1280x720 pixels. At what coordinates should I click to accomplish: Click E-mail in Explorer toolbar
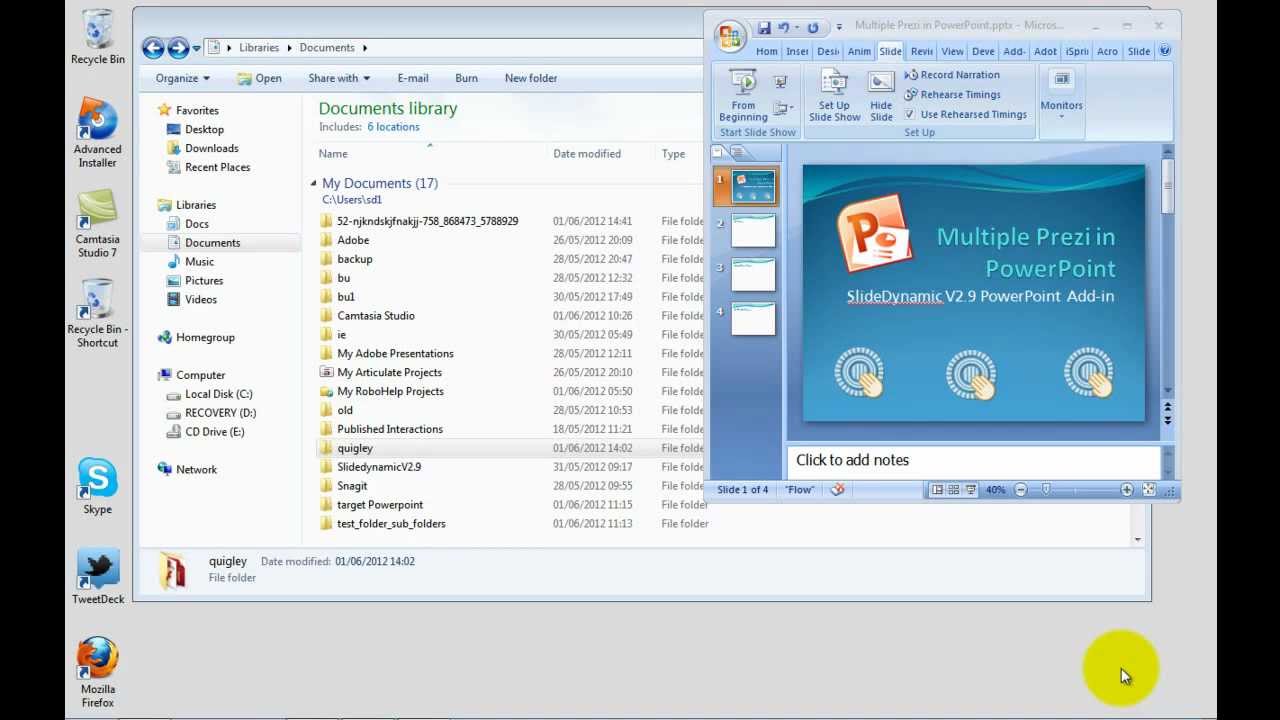pyautogui.click(x=413, y=78)
